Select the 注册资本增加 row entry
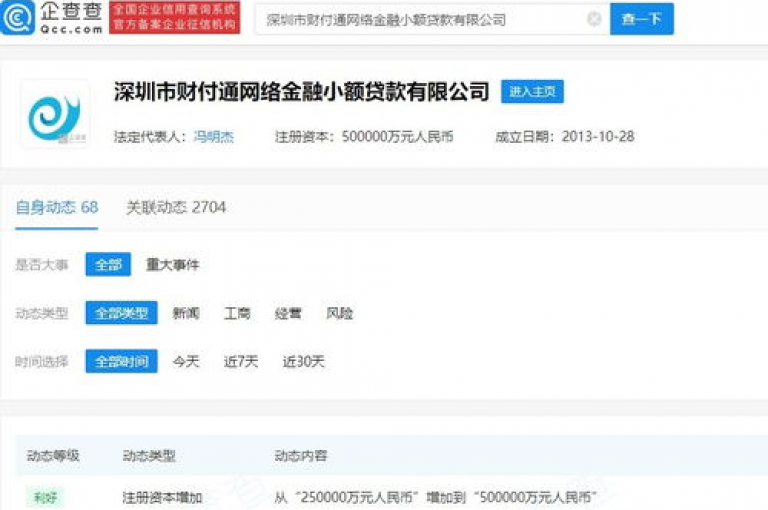Viewport: 768px width, 510px height. (162, 498)
